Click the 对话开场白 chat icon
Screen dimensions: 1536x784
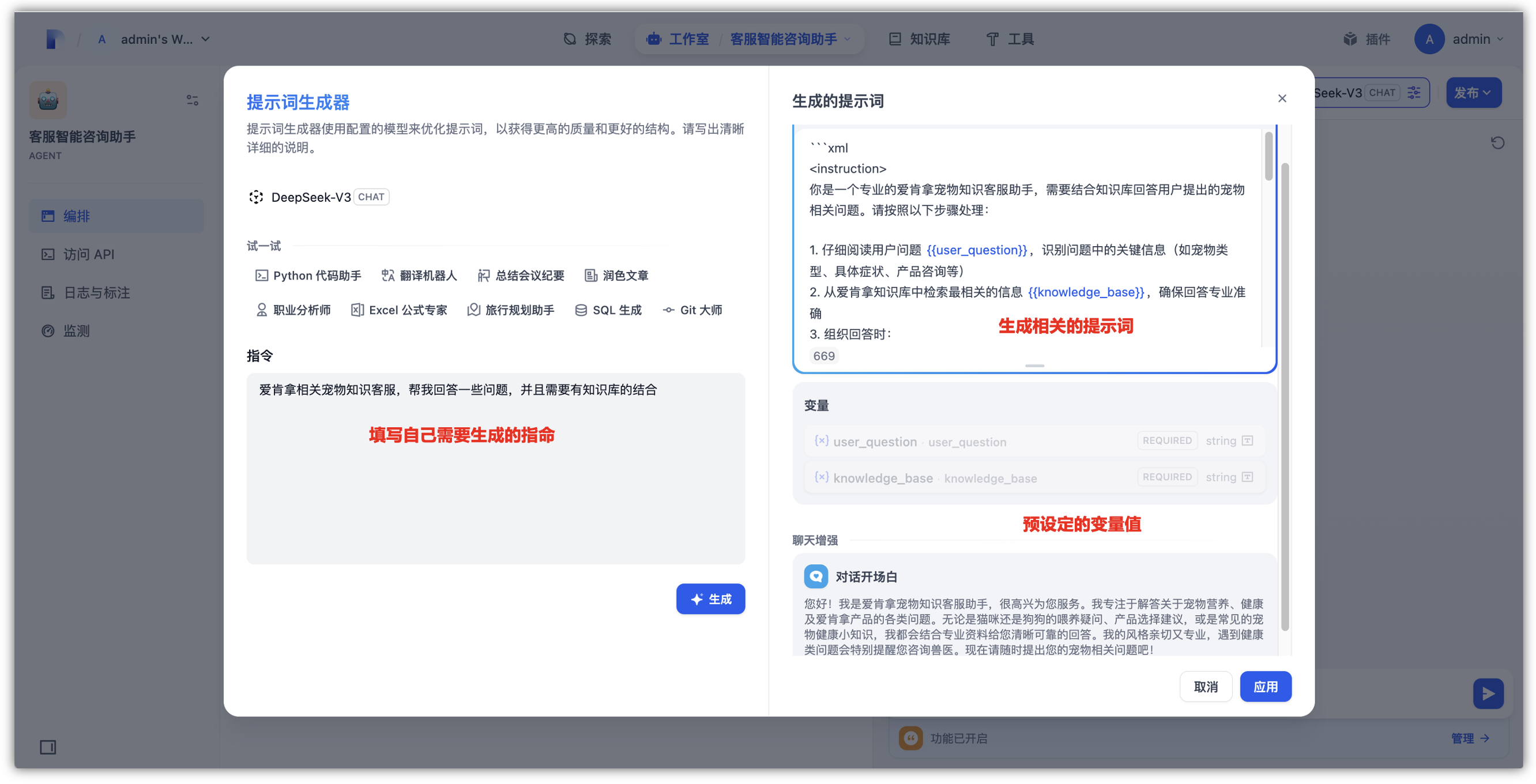click(816, 576)
